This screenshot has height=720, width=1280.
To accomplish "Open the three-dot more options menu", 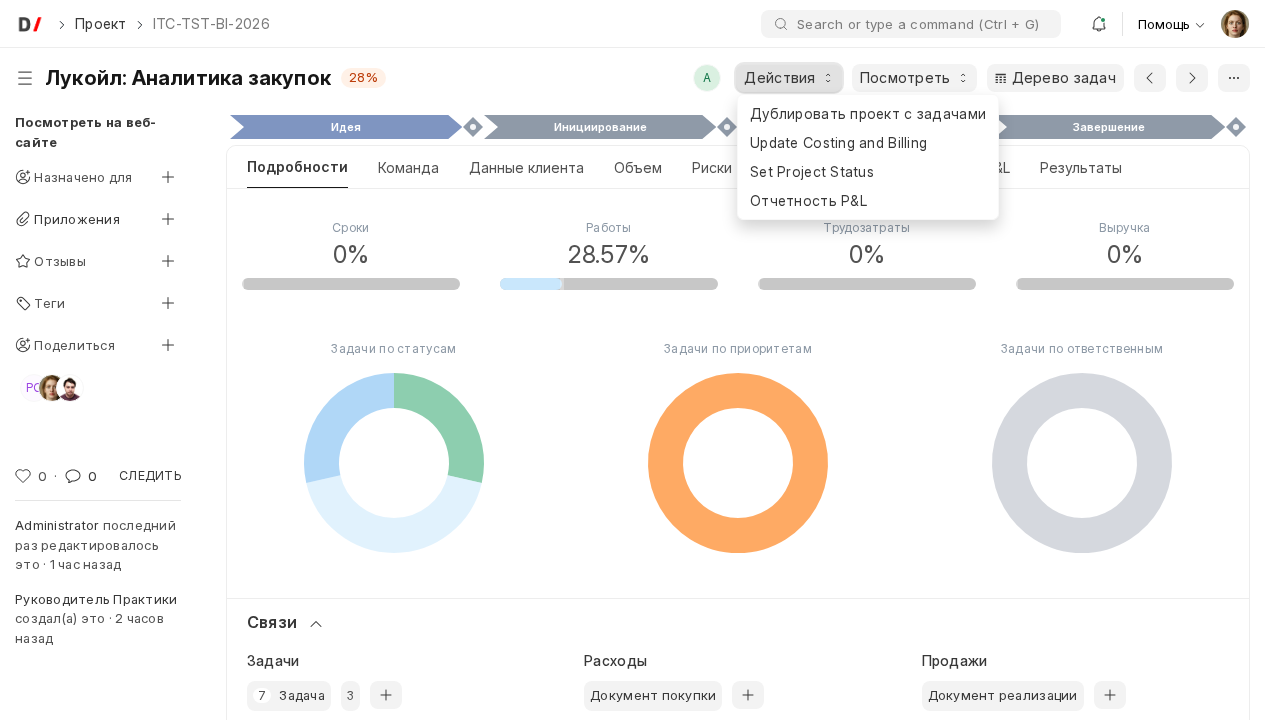I will [x=1234, y=78].
